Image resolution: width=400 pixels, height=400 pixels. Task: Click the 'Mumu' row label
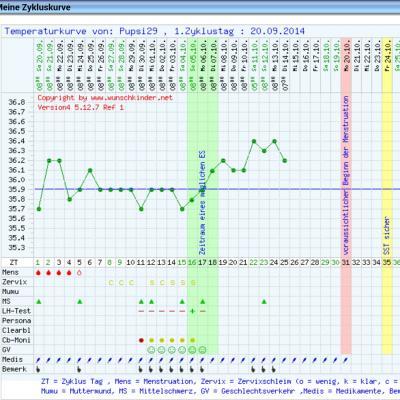click(10, 292)
